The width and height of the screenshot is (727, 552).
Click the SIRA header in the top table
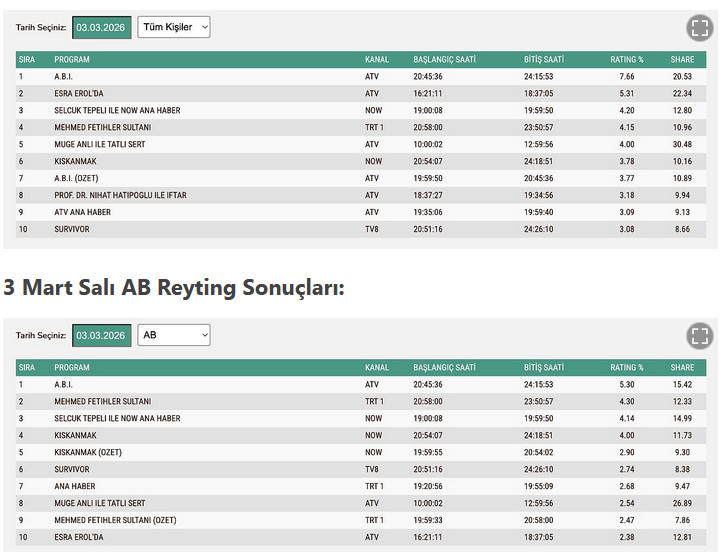(x=27, y=60)
